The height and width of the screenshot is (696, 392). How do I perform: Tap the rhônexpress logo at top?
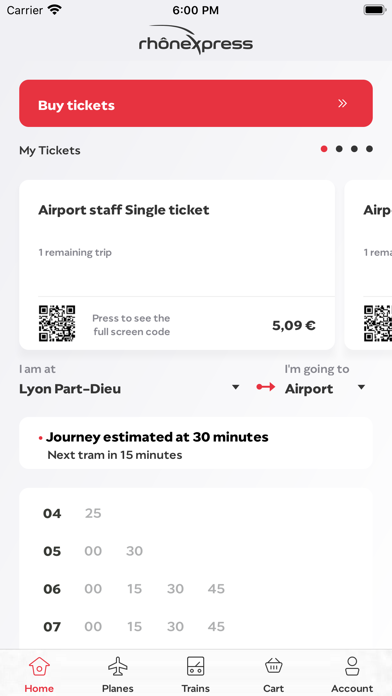coord(196,40)
